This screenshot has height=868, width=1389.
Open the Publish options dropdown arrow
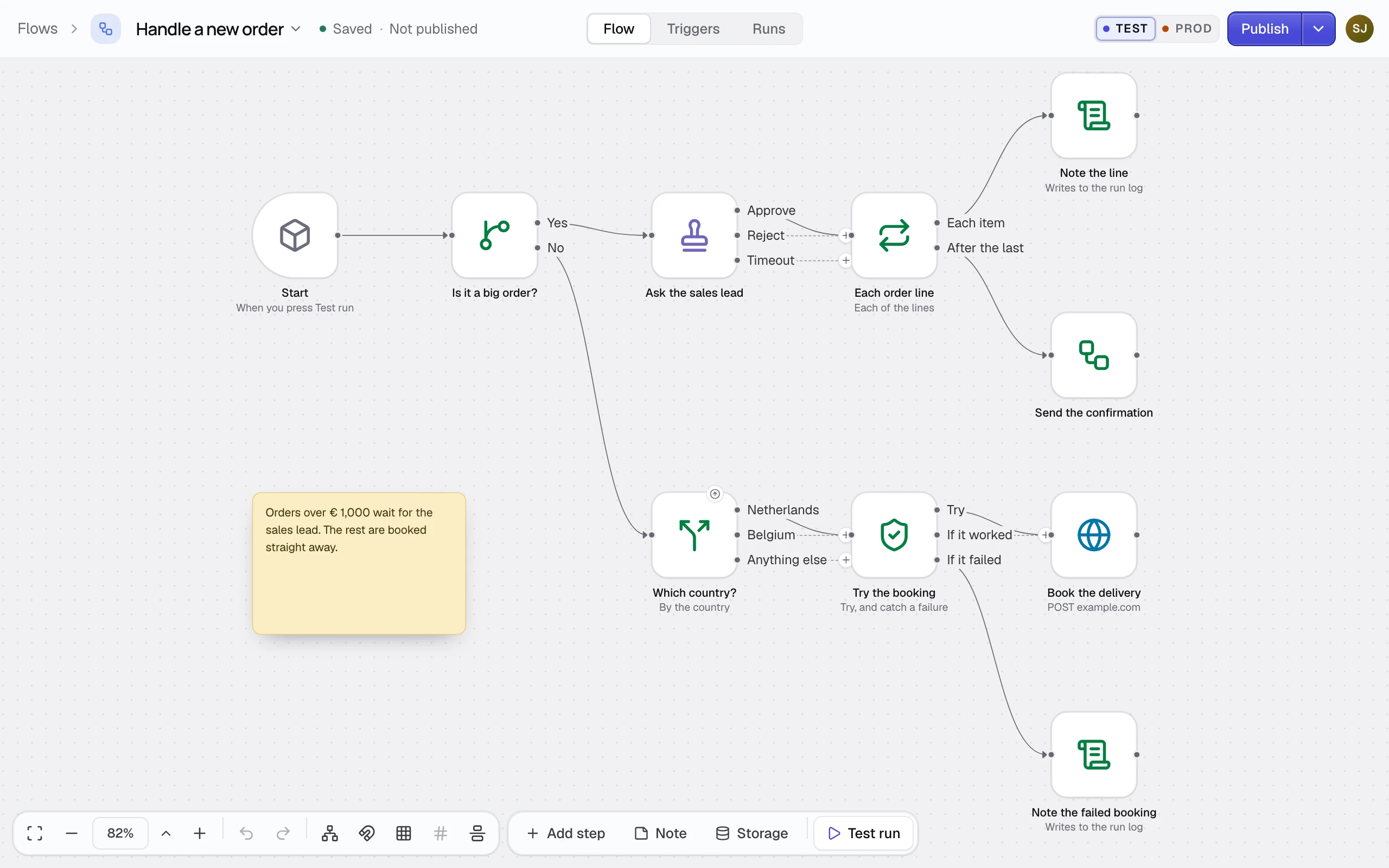pyautogui.click(x=1318, y=29)
